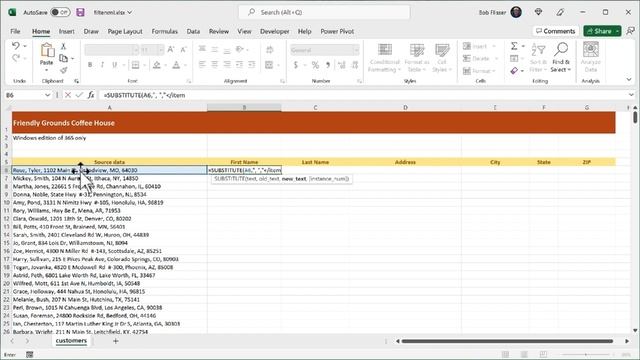Toggle Underline formatting

pyautogui.click(x=115, y=64)
